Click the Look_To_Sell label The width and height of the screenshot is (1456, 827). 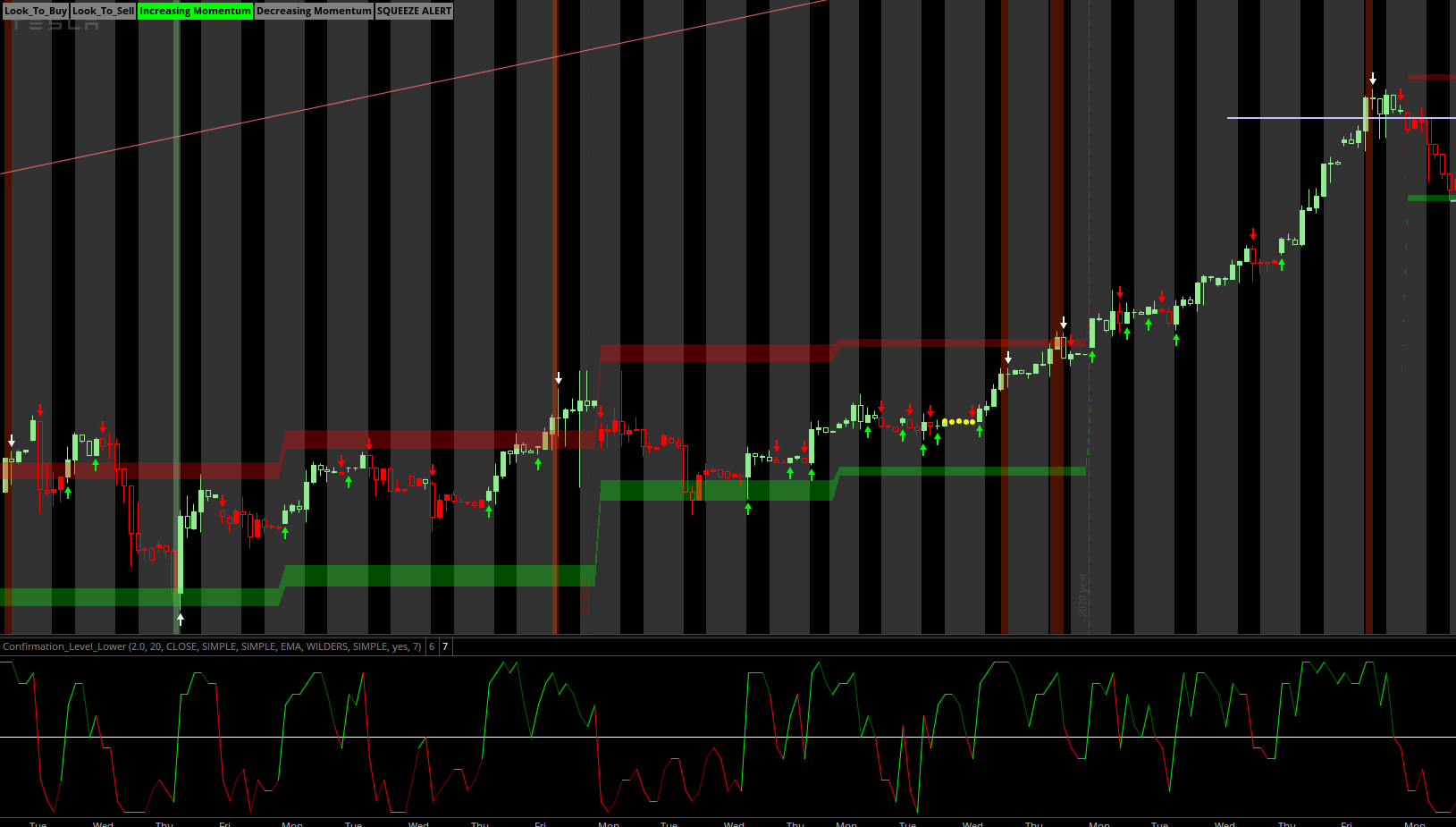[x=103, y=11]
